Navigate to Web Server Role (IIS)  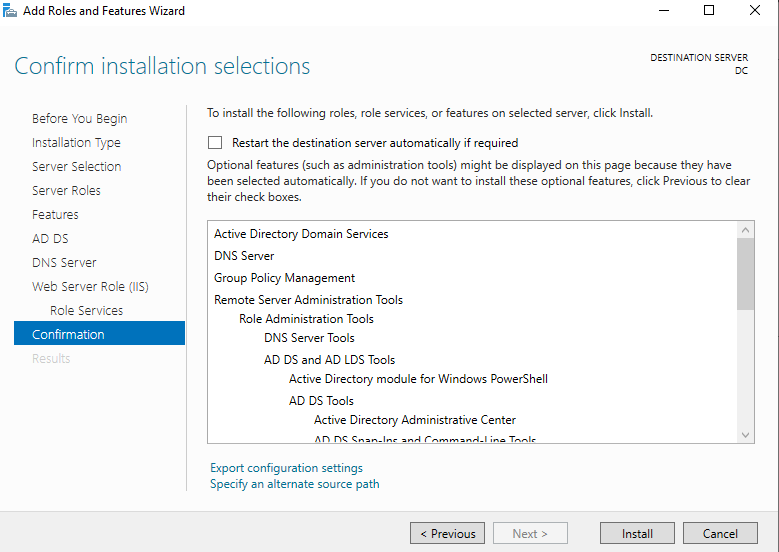pyautogui.click(x=90, y=287)
